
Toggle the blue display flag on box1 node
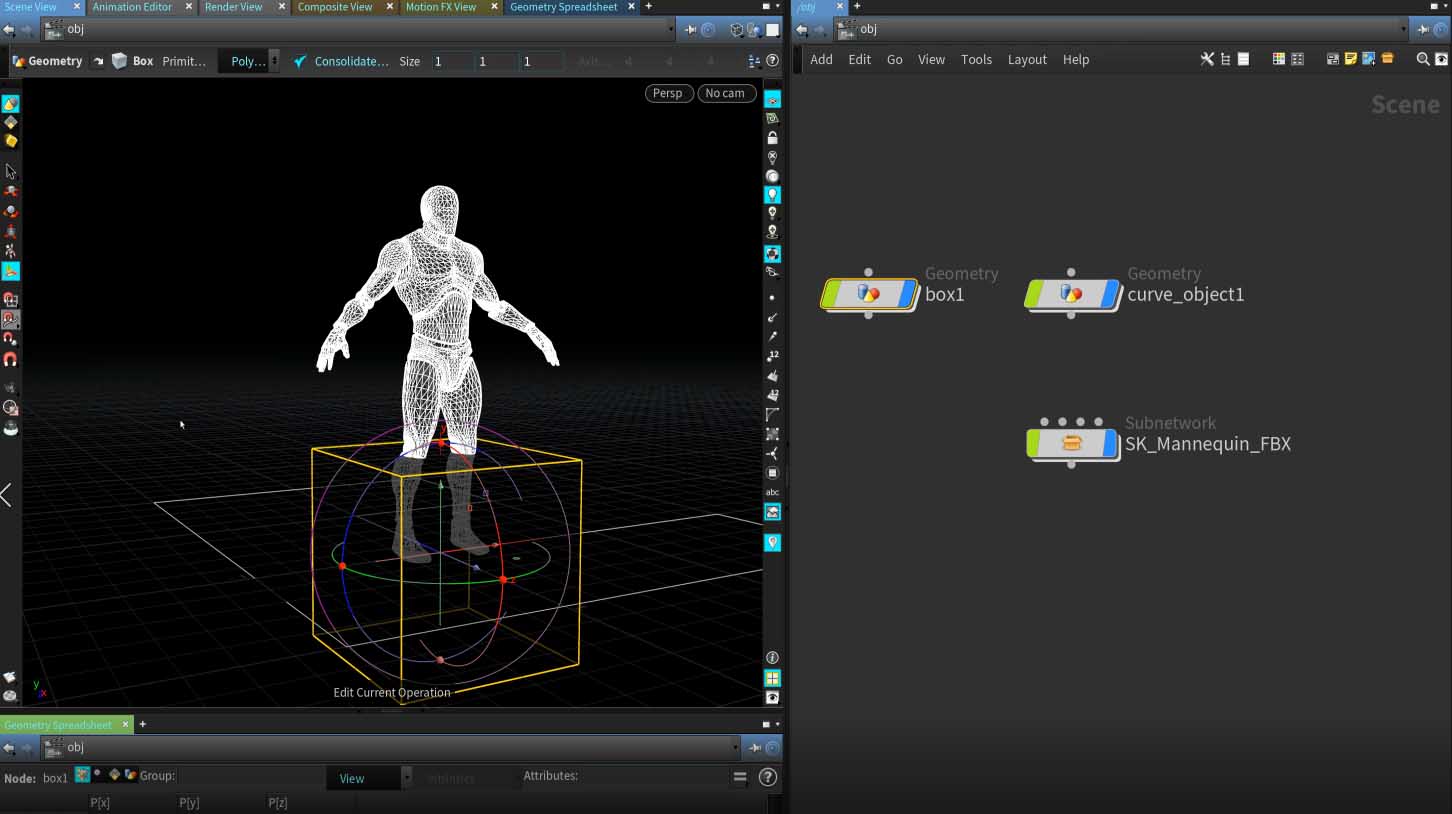(906, 294)
